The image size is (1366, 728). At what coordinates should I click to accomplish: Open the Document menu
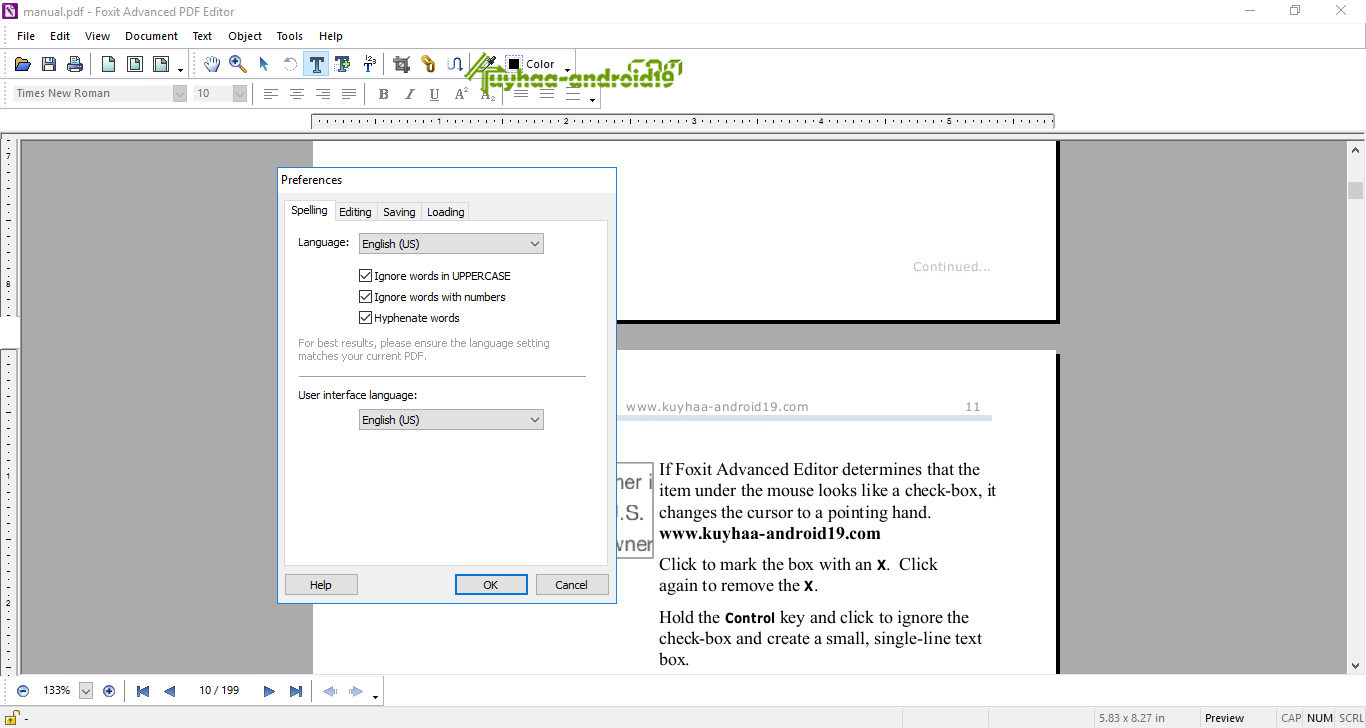151,36
